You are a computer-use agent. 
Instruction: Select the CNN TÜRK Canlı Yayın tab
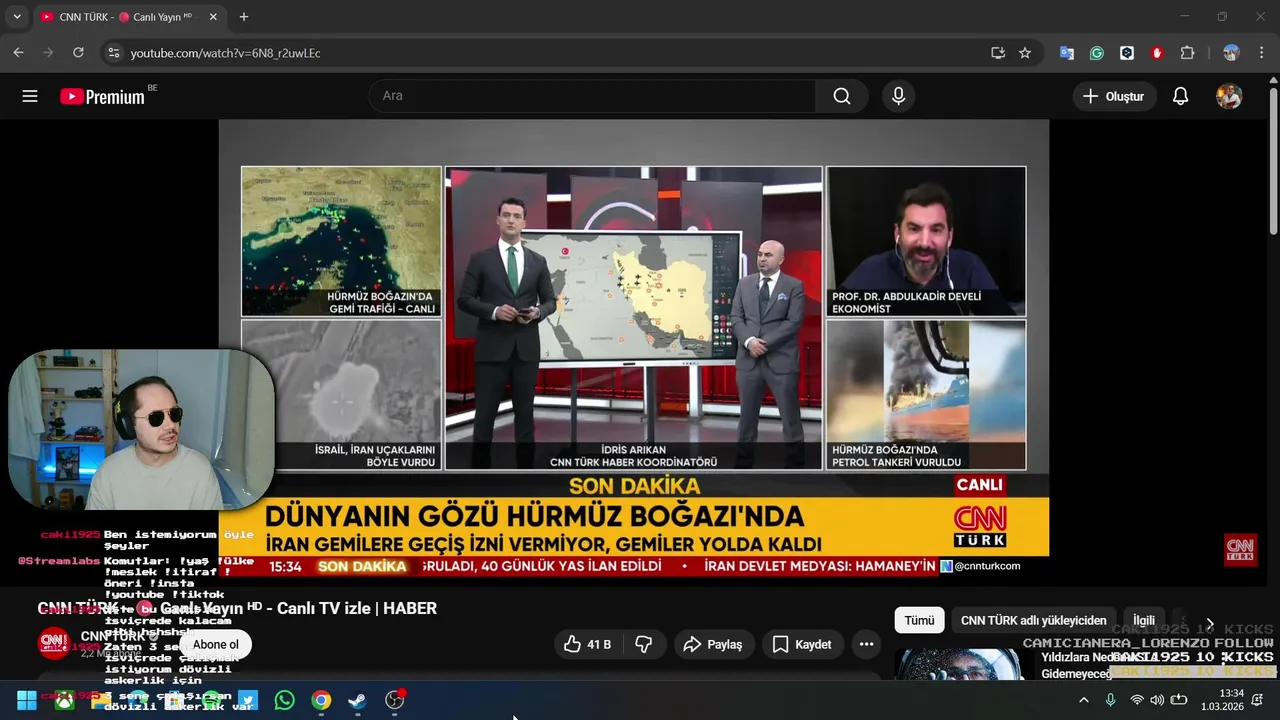point(128,17)
